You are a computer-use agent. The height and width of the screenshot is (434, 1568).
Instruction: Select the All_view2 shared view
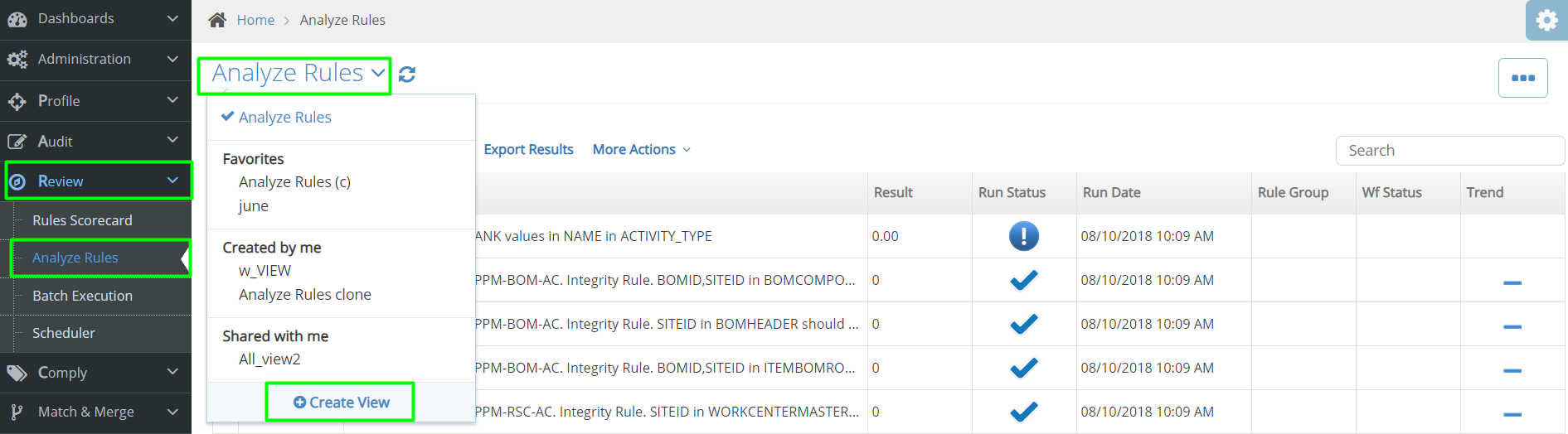269,359
